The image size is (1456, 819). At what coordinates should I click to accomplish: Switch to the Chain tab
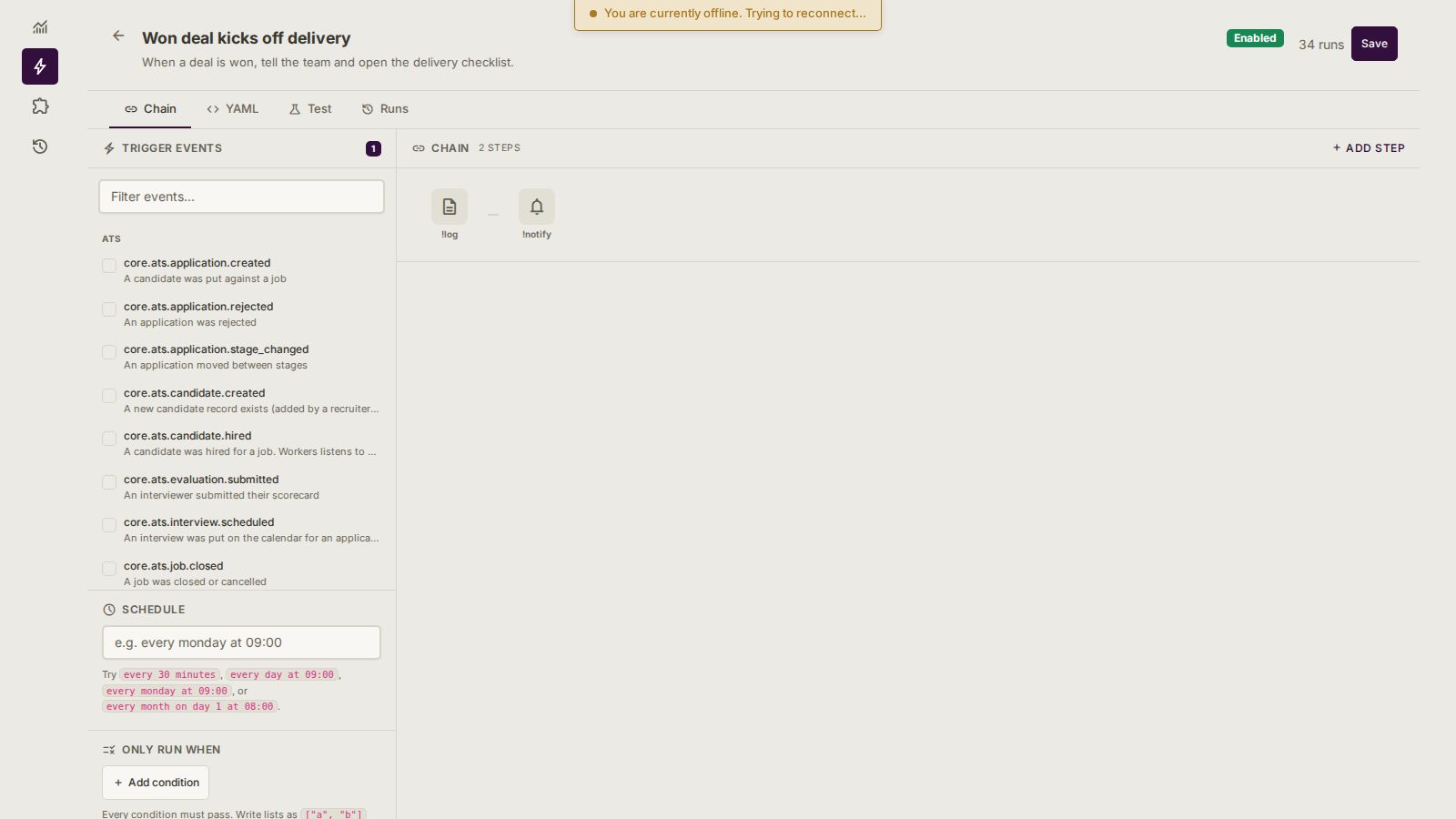pos(150,109)
